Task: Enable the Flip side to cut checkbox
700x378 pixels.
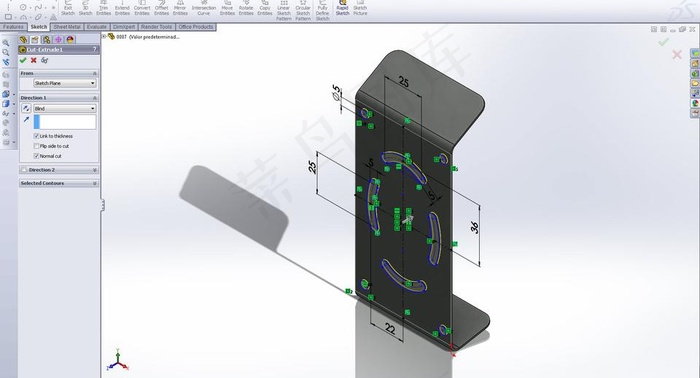Action: (37, 146)
